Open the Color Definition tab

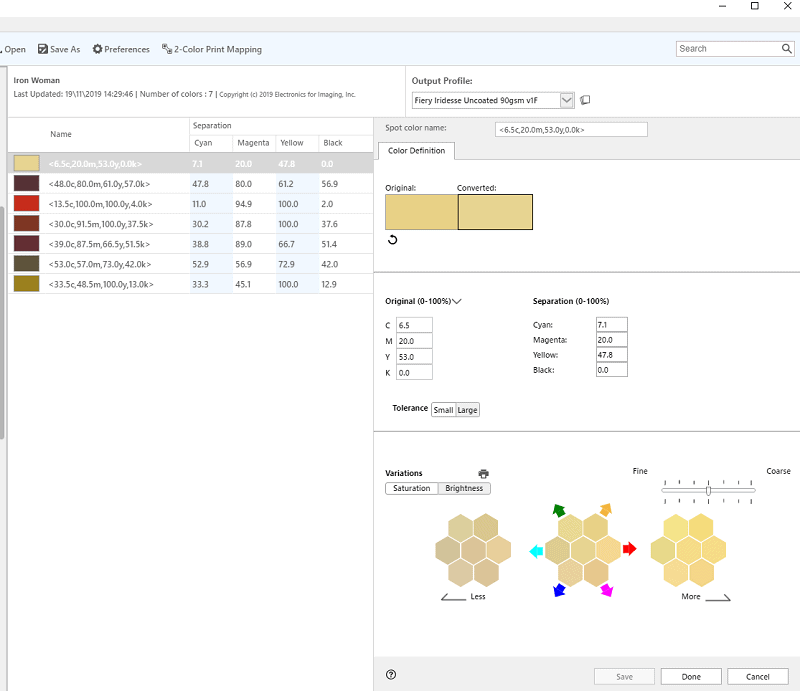[x=416, y=150]
